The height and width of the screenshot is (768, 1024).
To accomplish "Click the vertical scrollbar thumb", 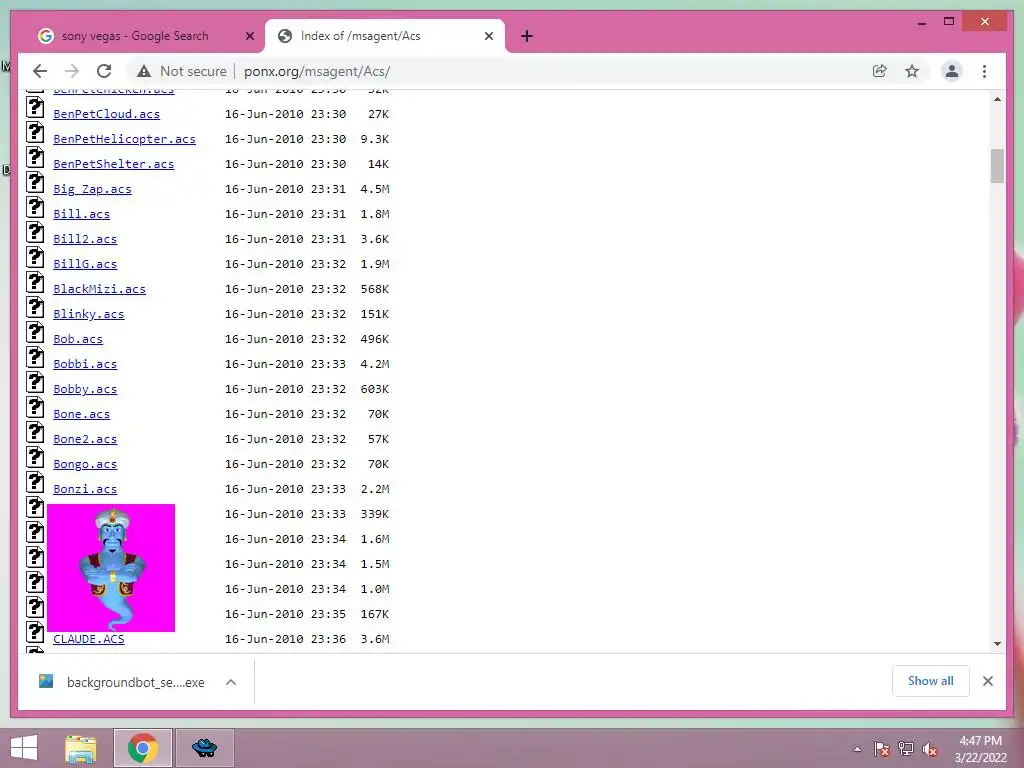I will coord(997,166).
